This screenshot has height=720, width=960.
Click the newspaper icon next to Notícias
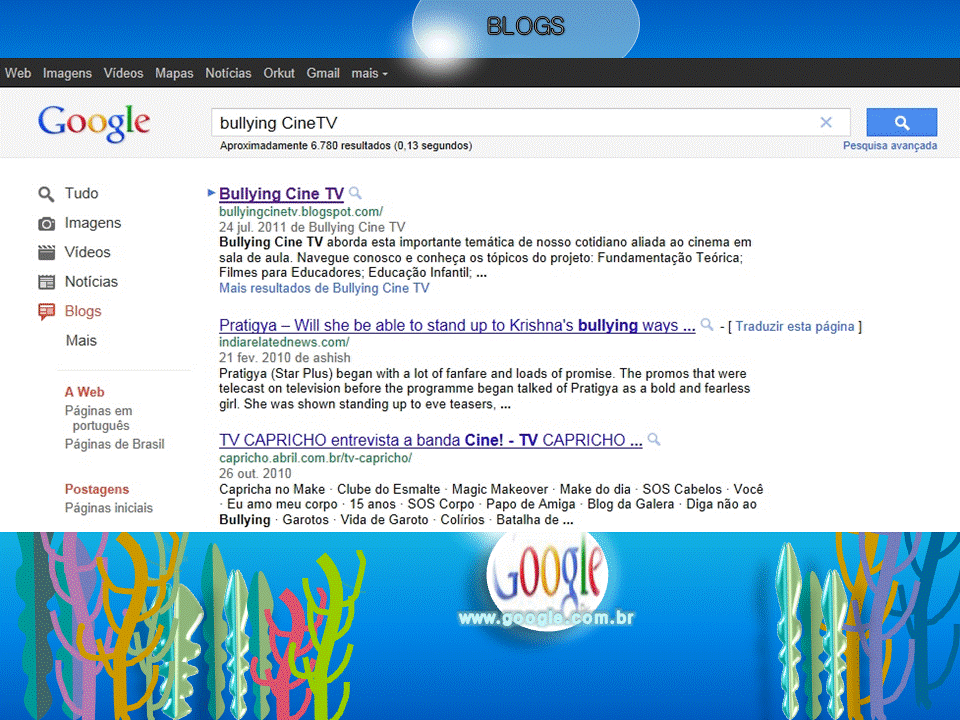47,282
